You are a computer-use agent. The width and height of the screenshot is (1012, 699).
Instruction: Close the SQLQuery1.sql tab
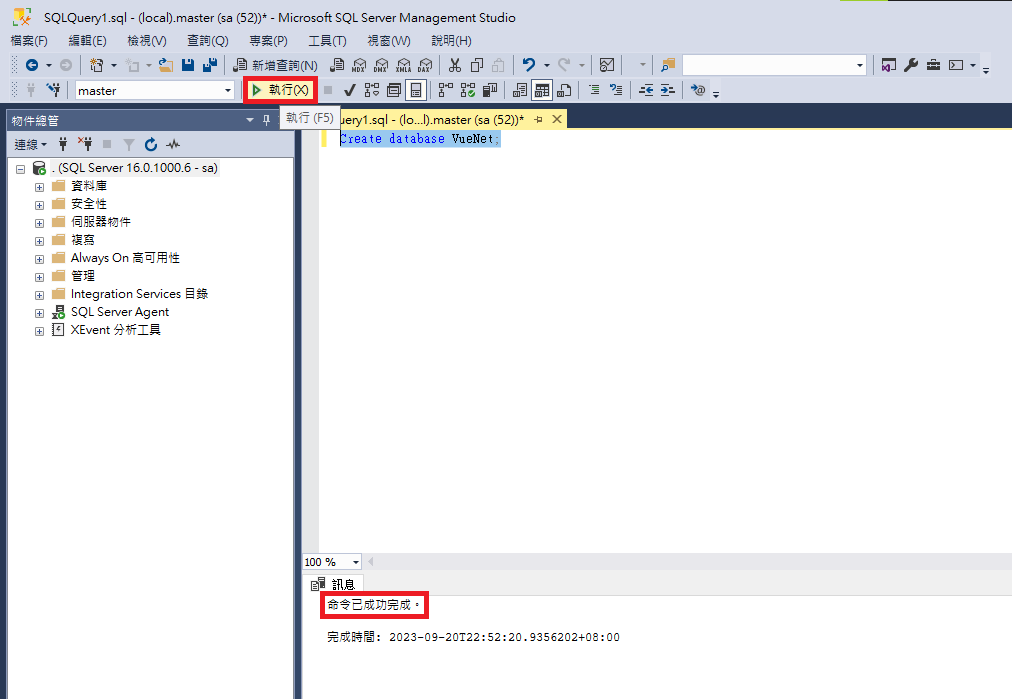pyautogui.click(x=557, y=119)
